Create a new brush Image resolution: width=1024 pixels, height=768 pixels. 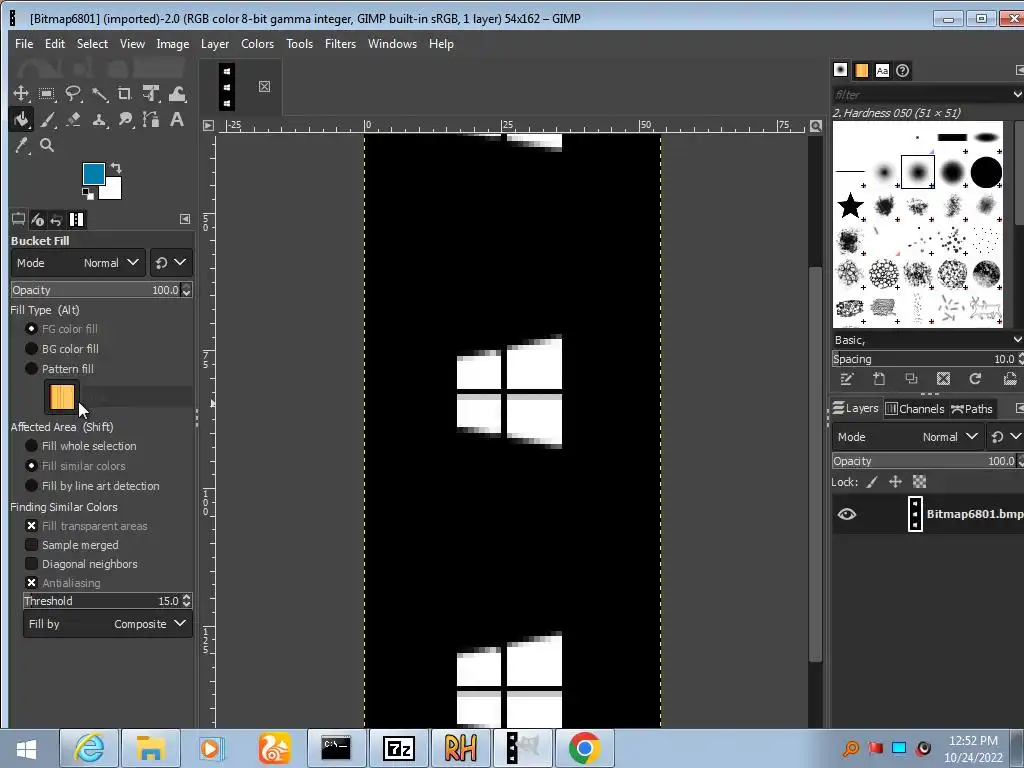click(x=879, y=379)
